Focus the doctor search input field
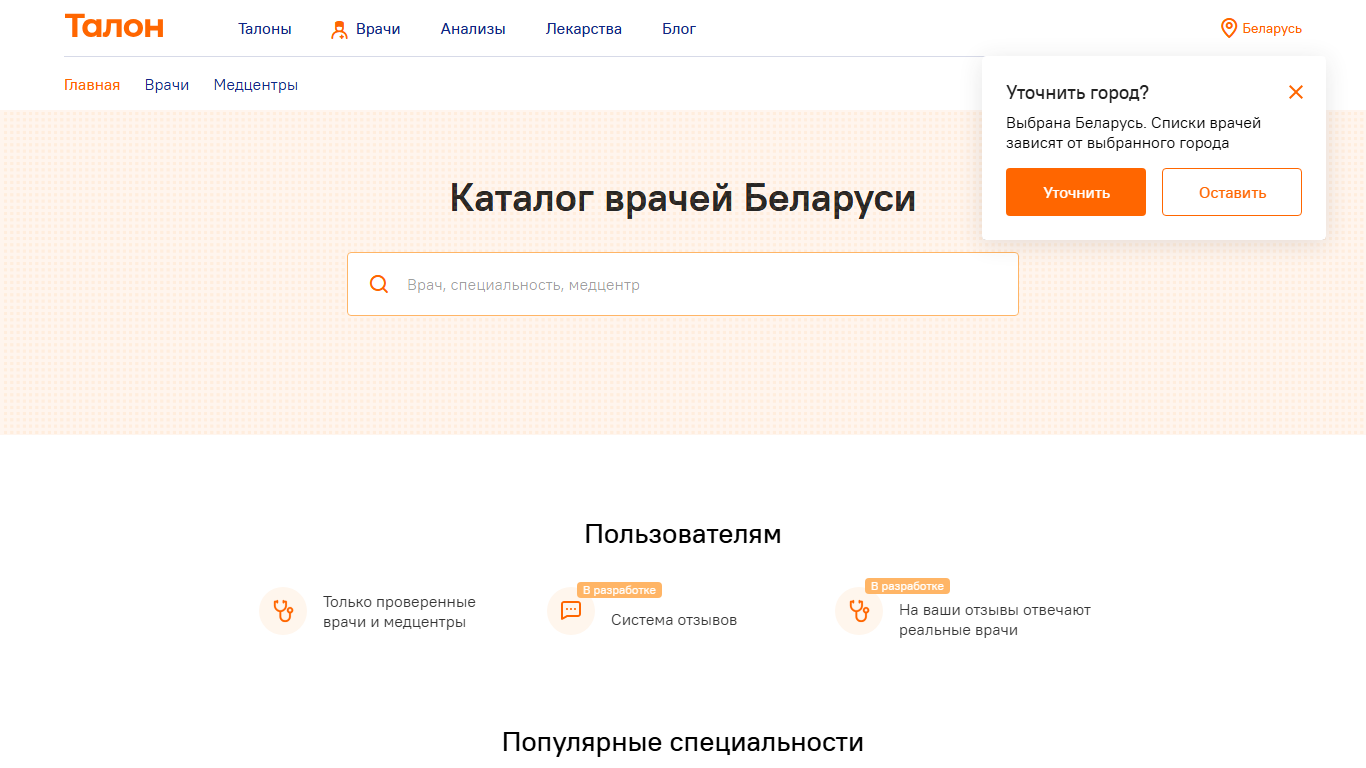Image resolution: width=1366 pixels, height=768 pixels. coord(683,284)
